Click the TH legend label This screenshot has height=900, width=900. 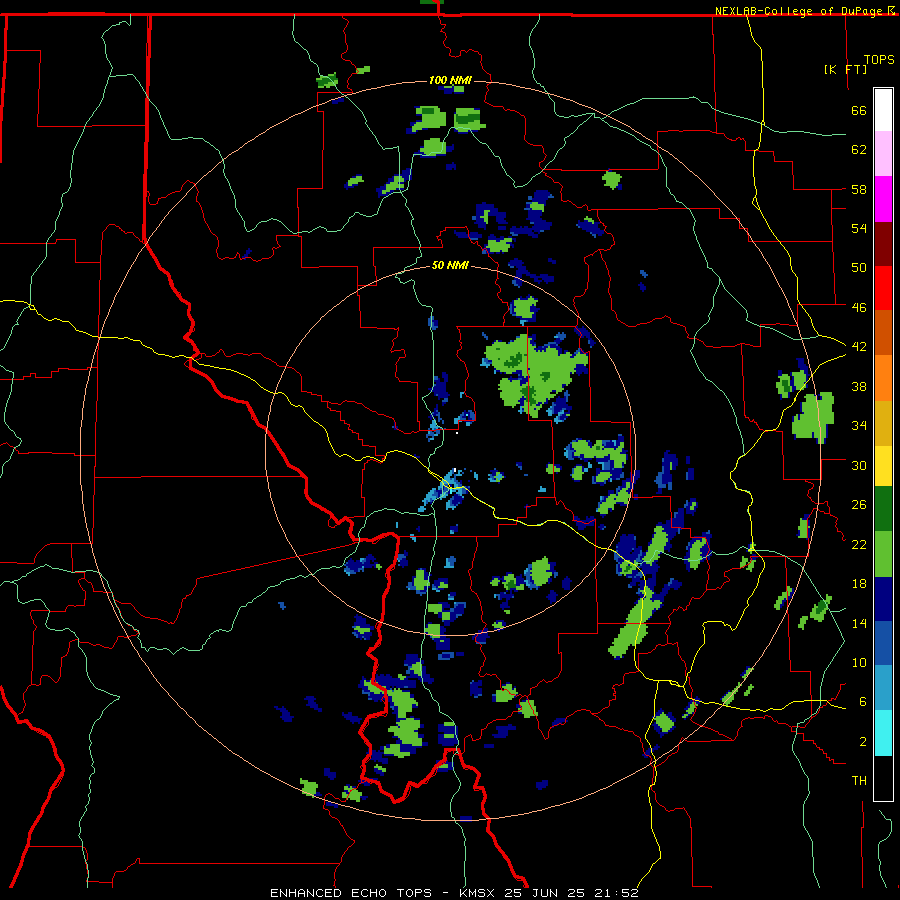(x=859, y=781)
